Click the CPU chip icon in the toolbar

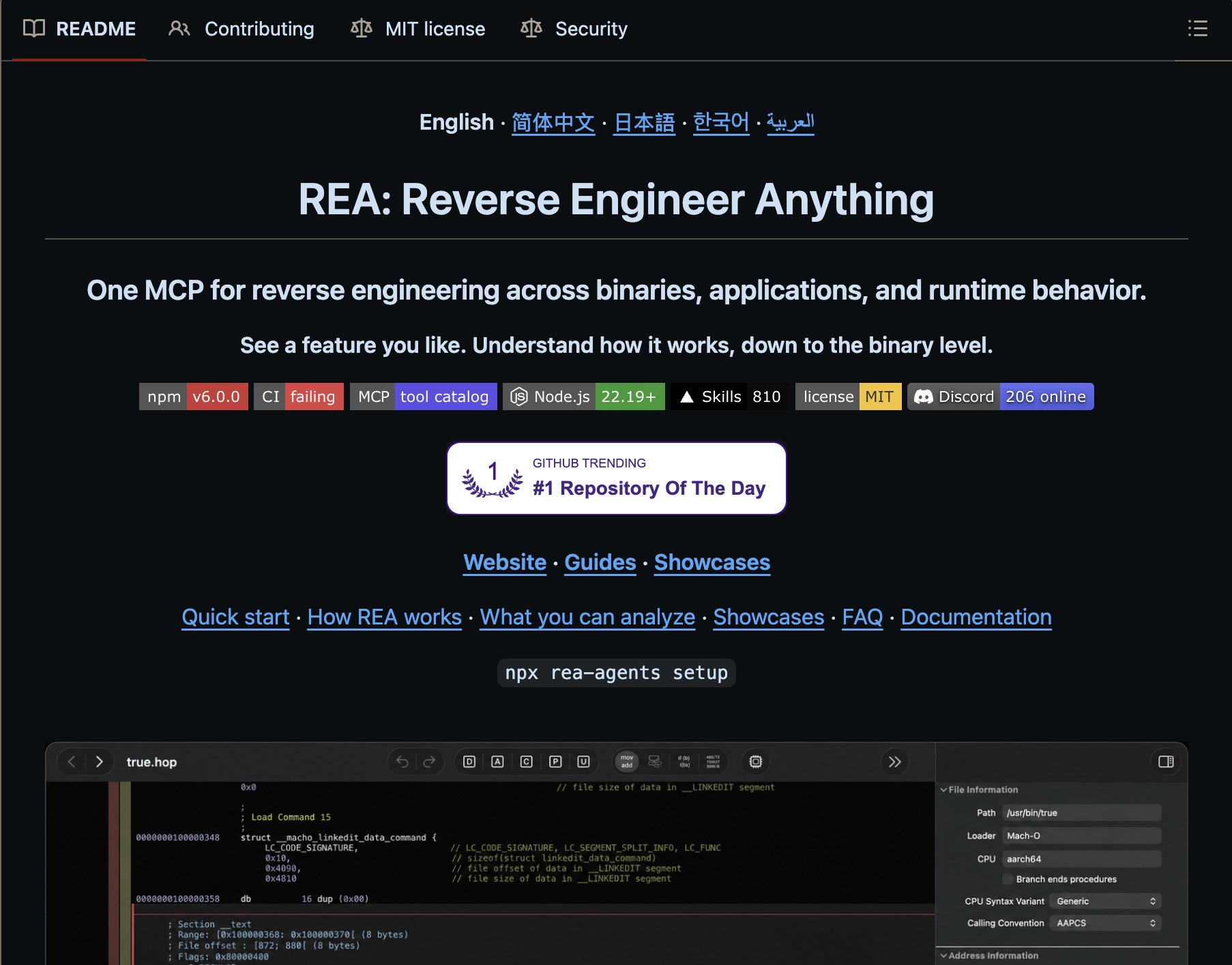pyautogui.click(x=756, y=762)
